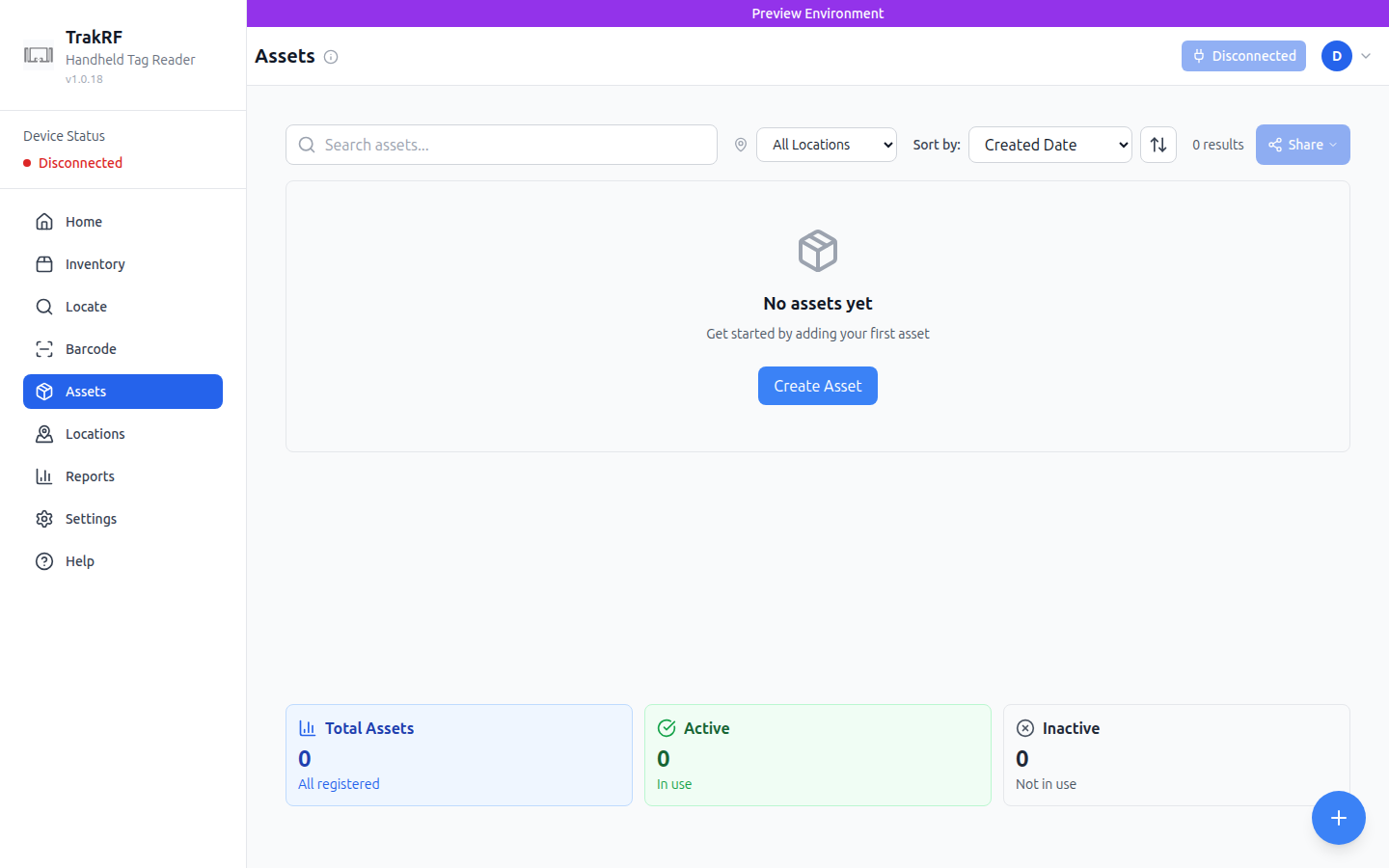
Task: Open the Locate tool from sidebar
Action: coord(44,306)
